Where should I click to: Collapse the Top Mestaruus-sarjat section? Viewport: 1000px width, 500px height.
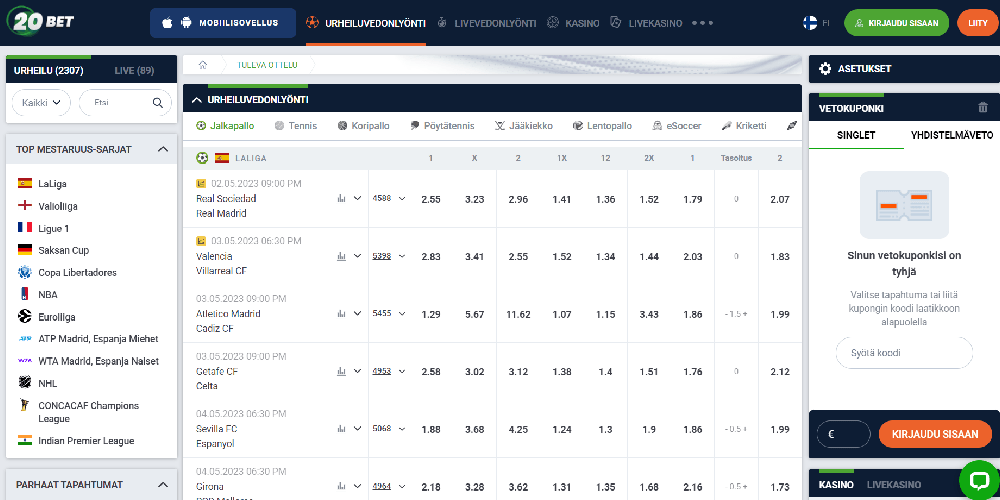click(x=163, y=149)
